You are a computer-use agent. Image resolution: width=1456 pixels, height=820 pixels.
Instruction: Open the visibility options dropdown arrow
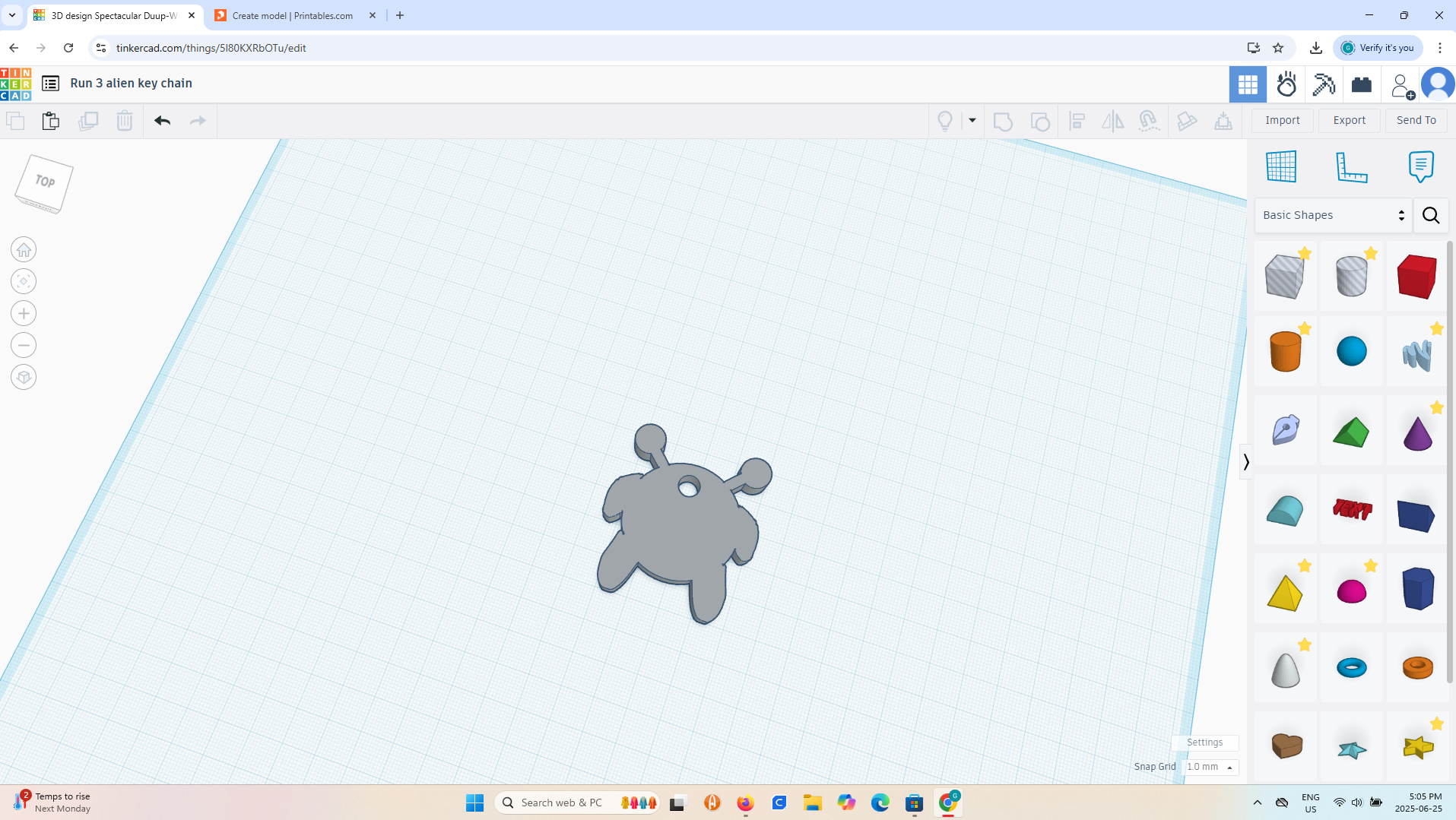[972, 121]
